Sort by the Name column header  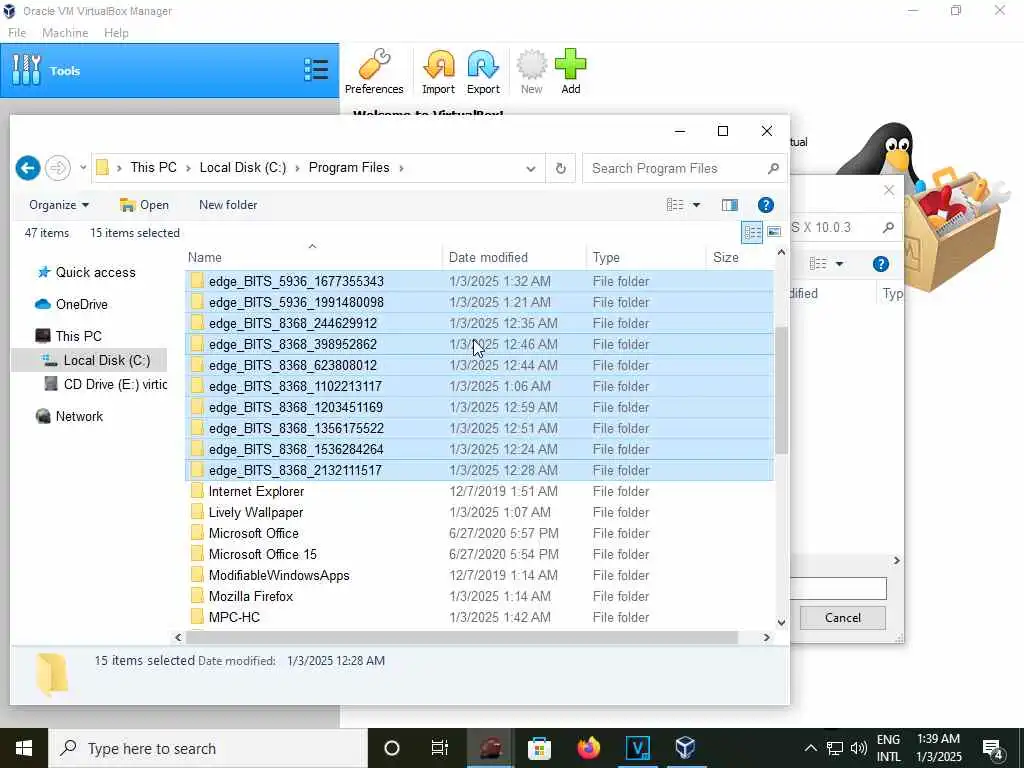pos(313,257)
